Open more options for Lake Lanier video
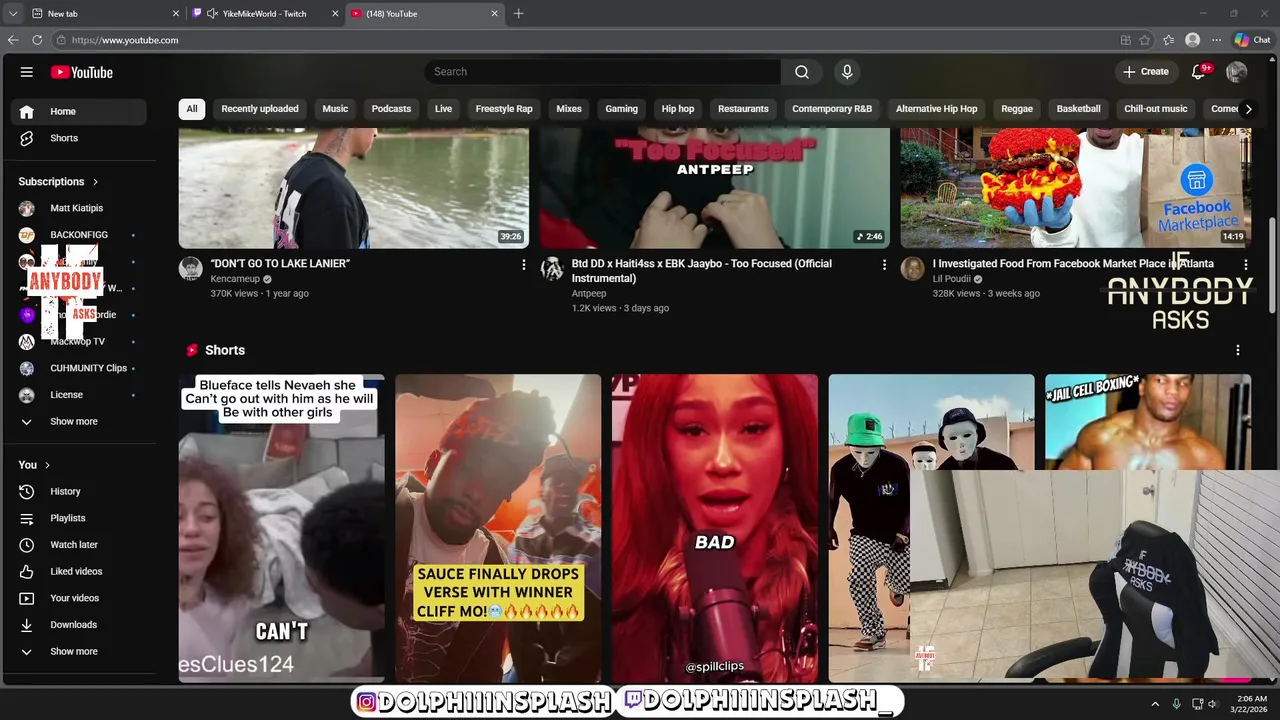Image resolution: width=1280 pixels, height=720 pixels. 523,265
